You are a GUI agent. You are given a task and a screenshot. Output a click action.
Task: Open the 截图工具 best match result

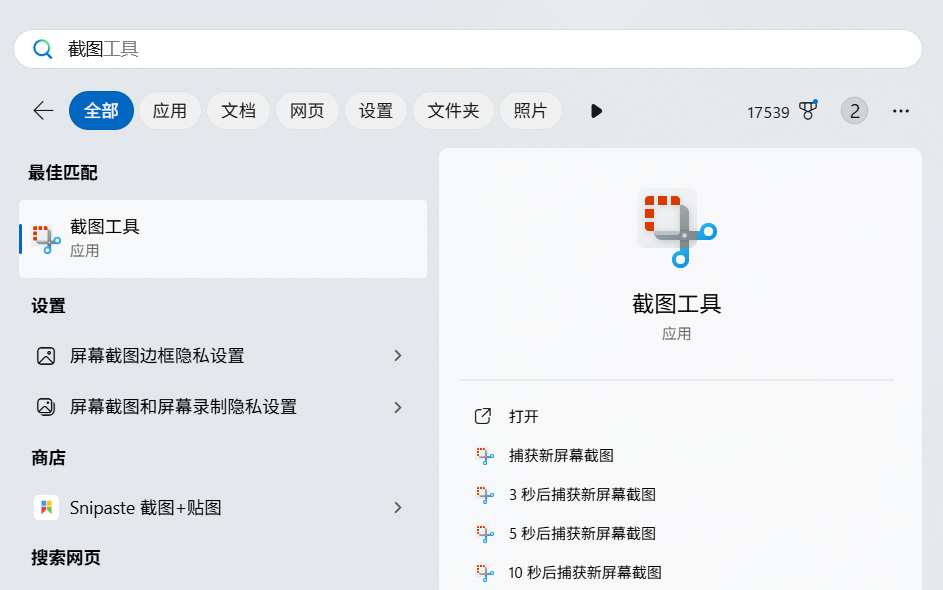(223, 239)
